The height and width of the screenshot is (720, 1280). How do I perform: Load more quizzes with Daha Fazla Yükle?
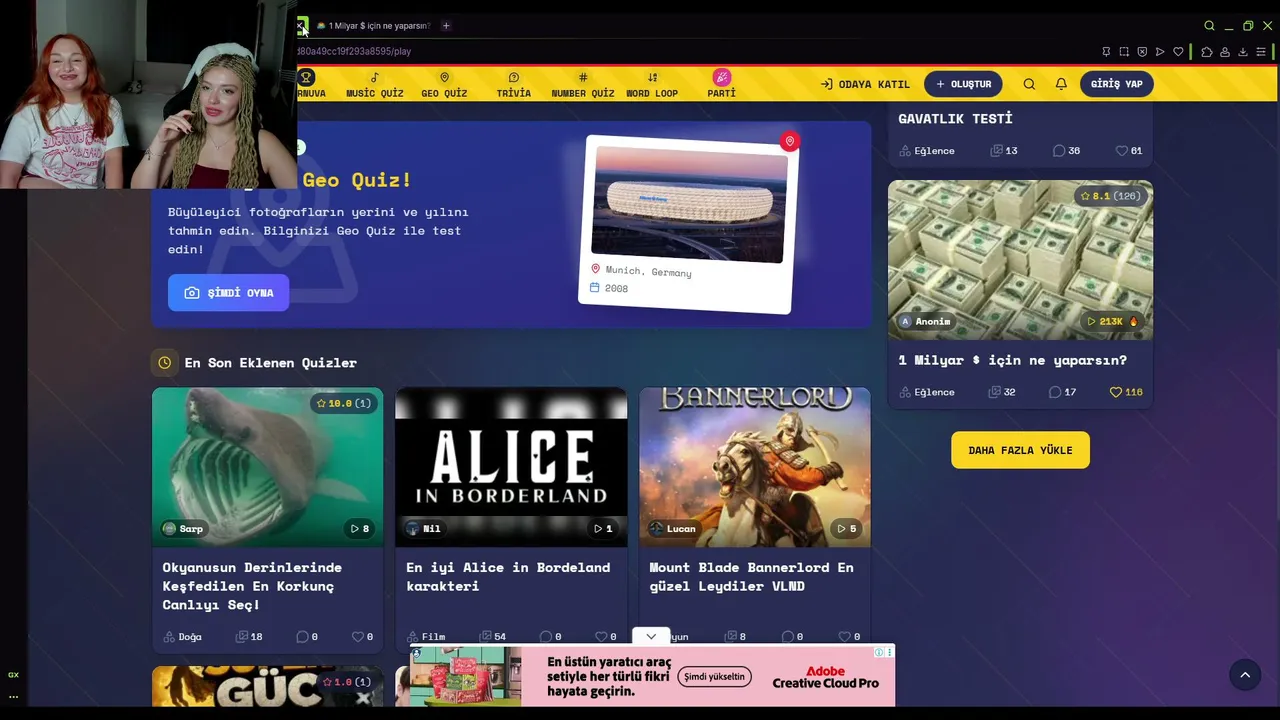[1020, 450]
